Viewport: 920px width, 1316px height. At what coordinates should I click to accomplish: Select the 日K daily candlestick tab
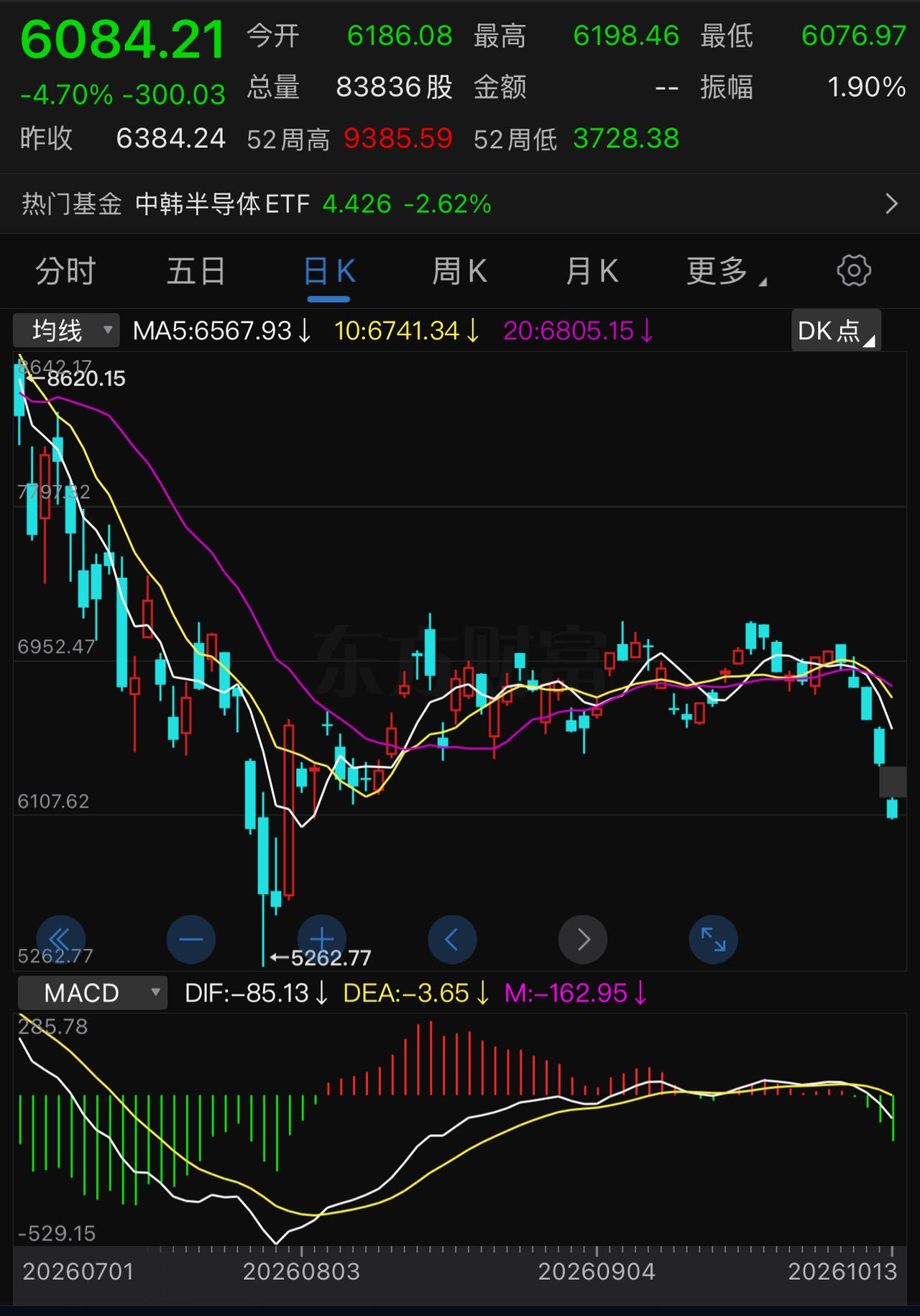click(329, 272)
